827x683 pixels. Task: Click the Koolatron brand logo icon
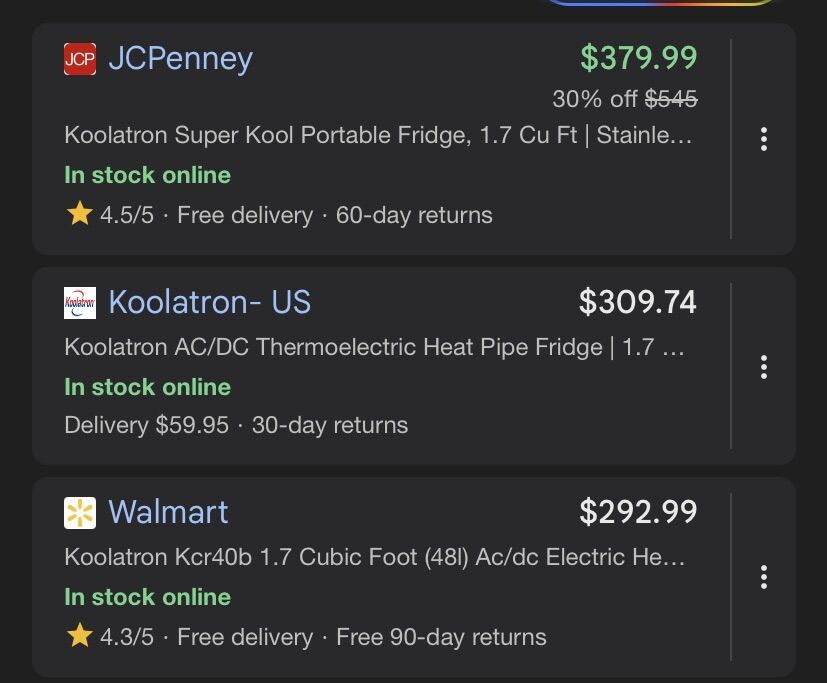pos(80,302)
